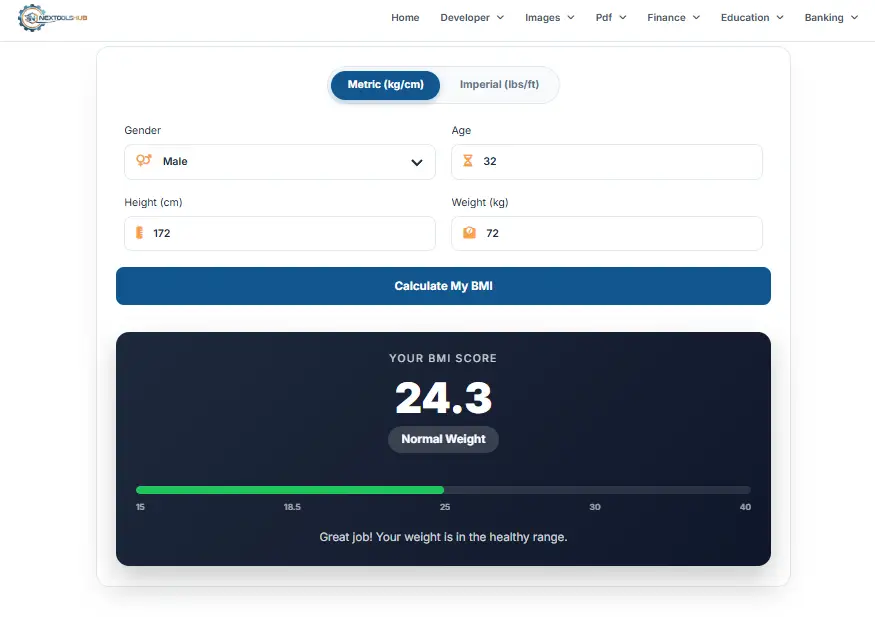Switch to Imperial (lbs/ft) units

[499, 85]
